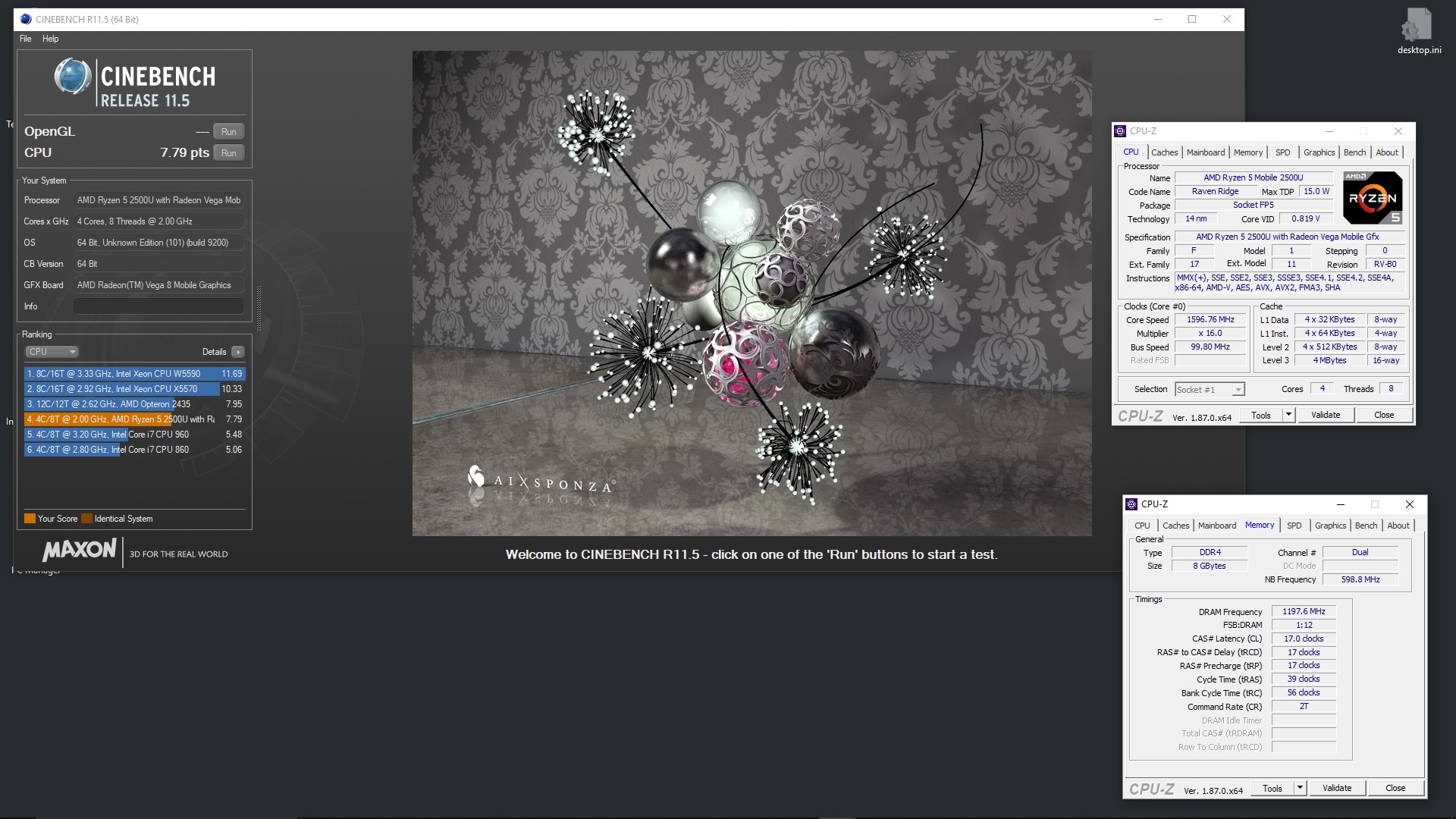This screenshot has width=1456, height=819.
Task: Select Intel Xeon W5590 ranking row
Action: pos(134,374)
